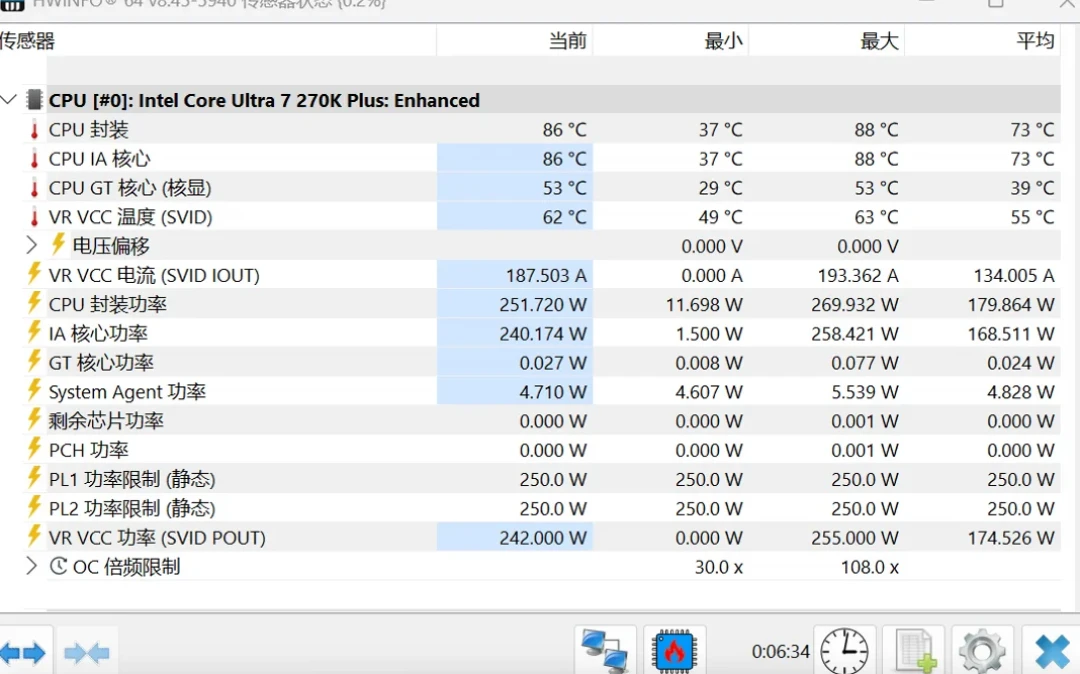Open the settings gear icon
Image resolution: width=1080 pixels, height=674 pixels.
982,651
